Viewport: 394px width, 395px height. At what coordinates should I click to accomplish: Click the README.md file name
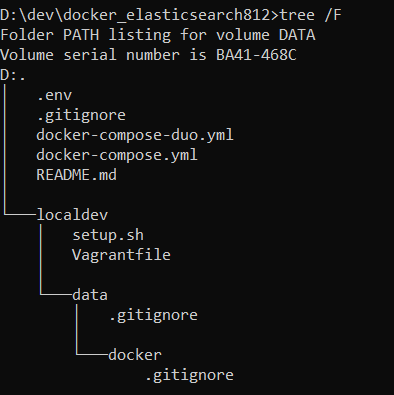(77, 175)
